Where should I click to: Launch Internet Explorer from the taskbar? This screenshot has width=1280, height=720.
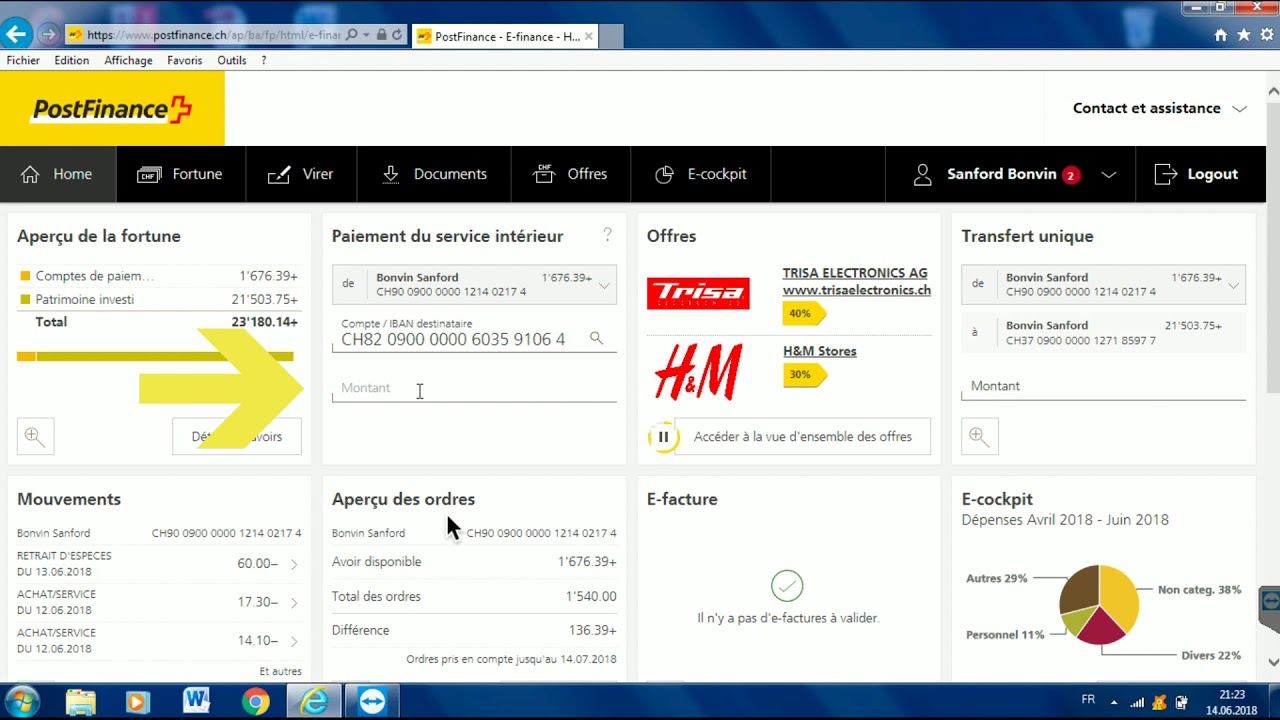(x=313, y=701)
